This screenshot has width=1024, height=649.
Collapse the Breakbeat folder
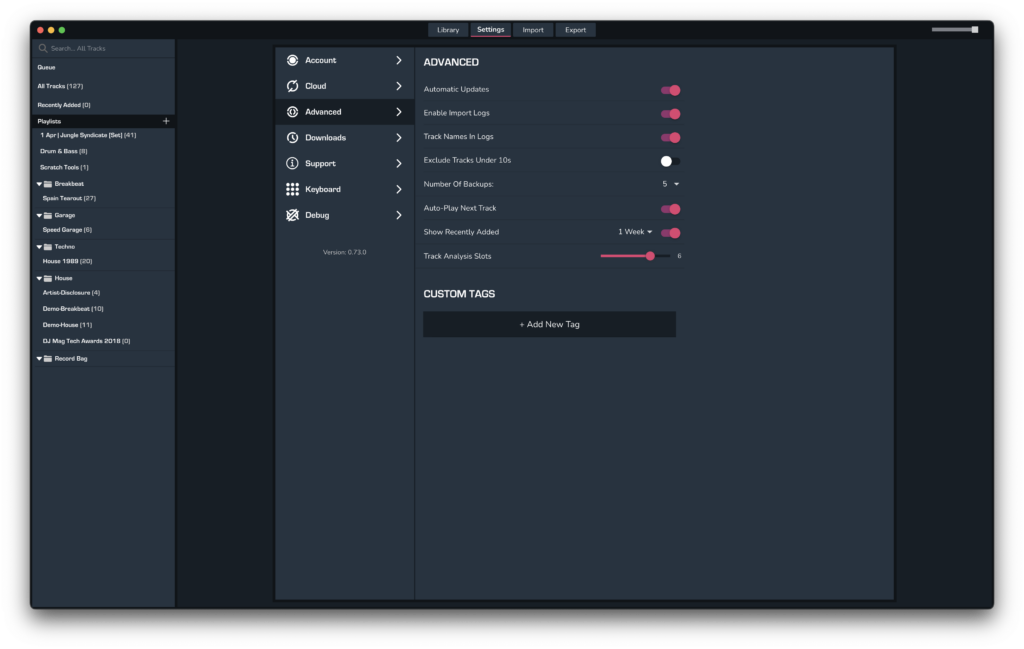pyautogui.click(x=39, y=184)
